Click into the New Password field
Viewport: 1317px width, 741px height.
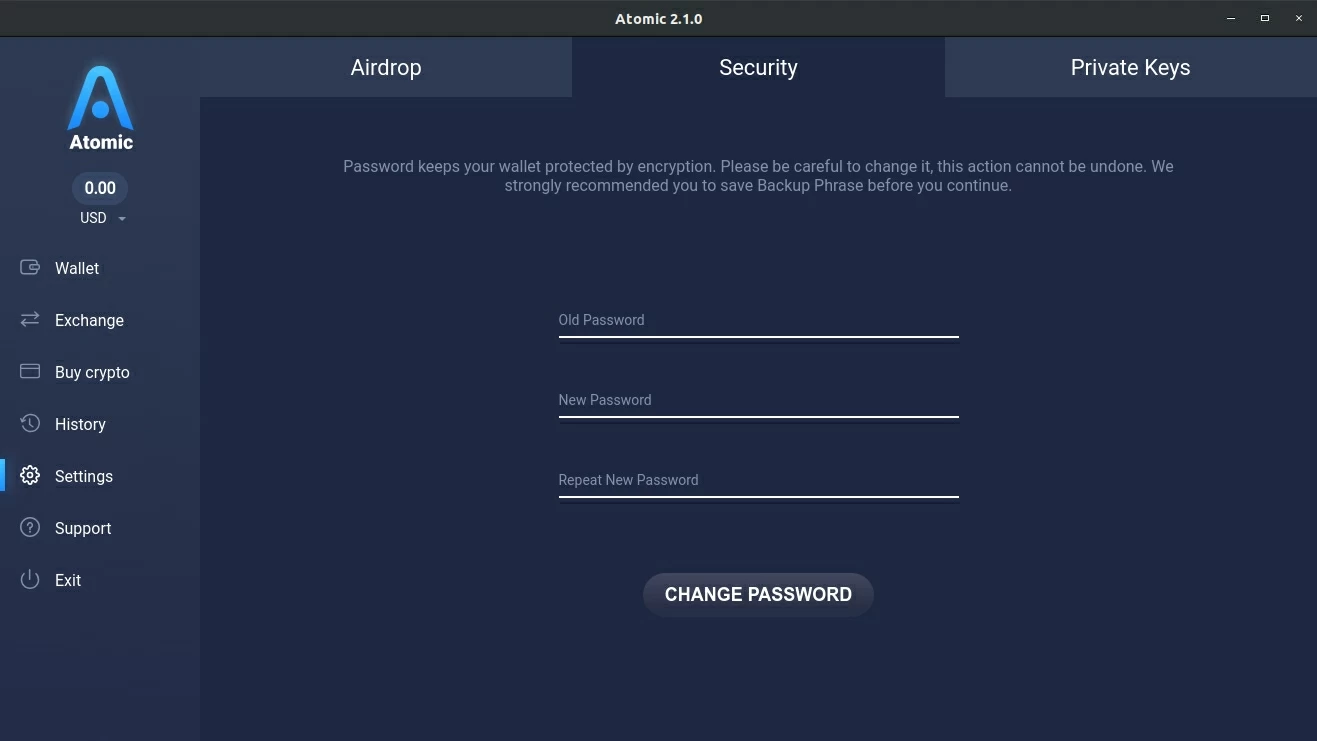(x=758, y=401)
